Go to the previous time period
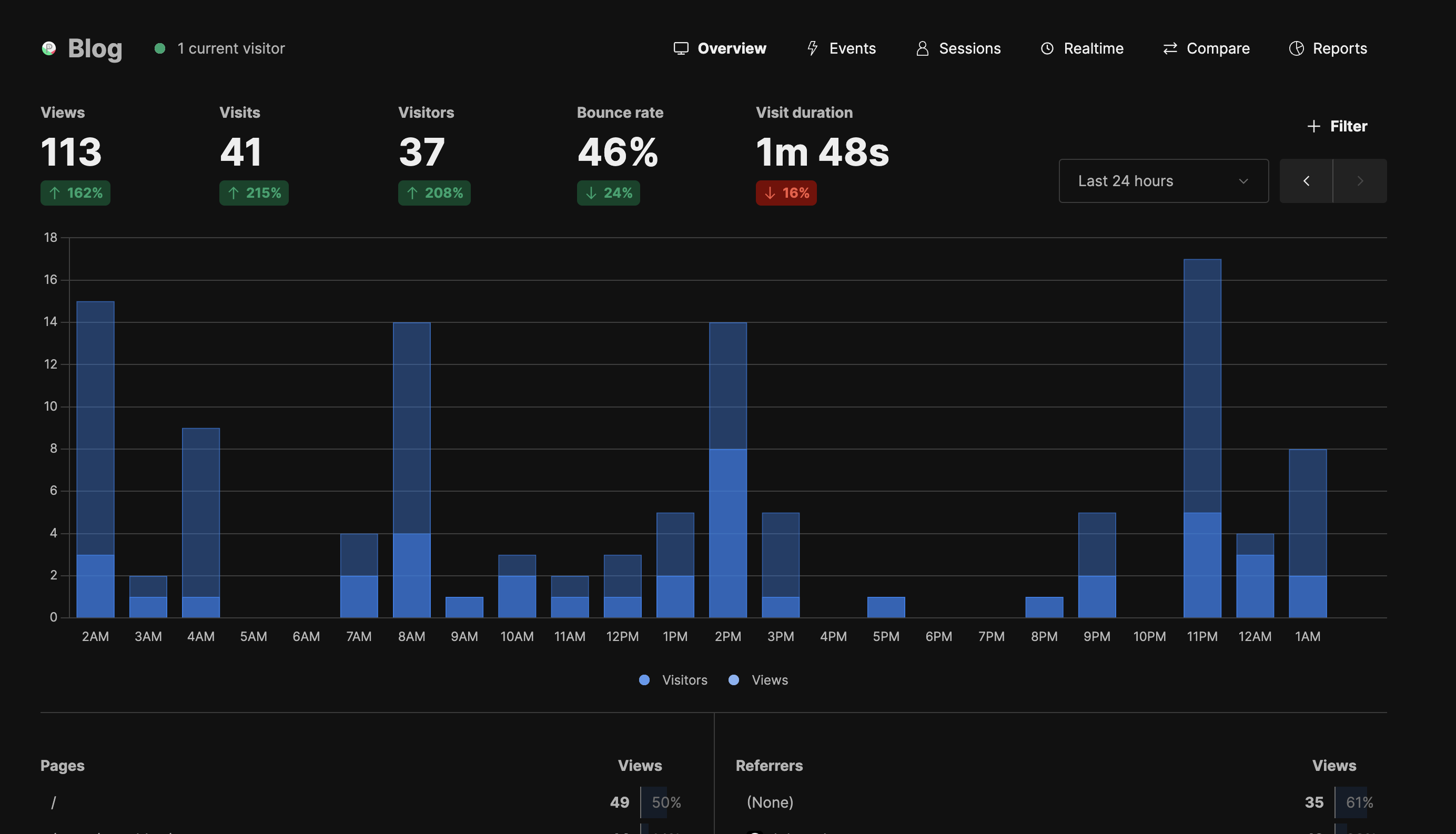 click(x=1306, y=181)
